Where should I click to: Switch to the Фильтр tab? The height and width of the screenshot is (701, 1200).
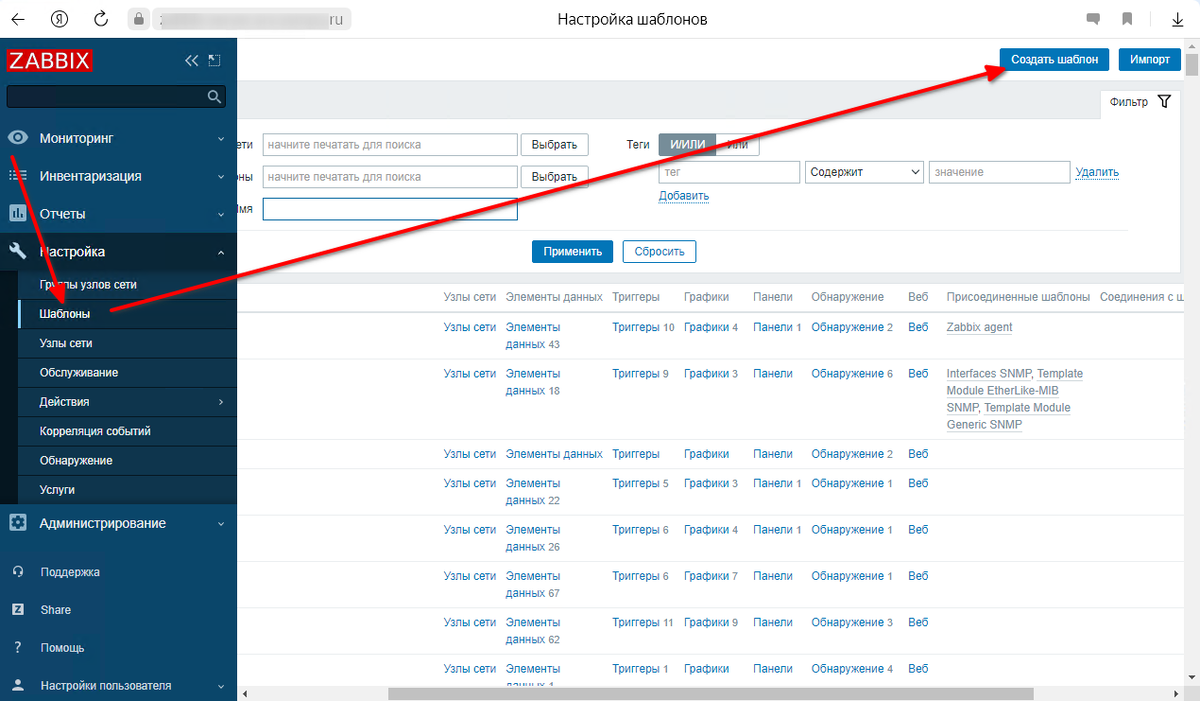pos(1140,102)
